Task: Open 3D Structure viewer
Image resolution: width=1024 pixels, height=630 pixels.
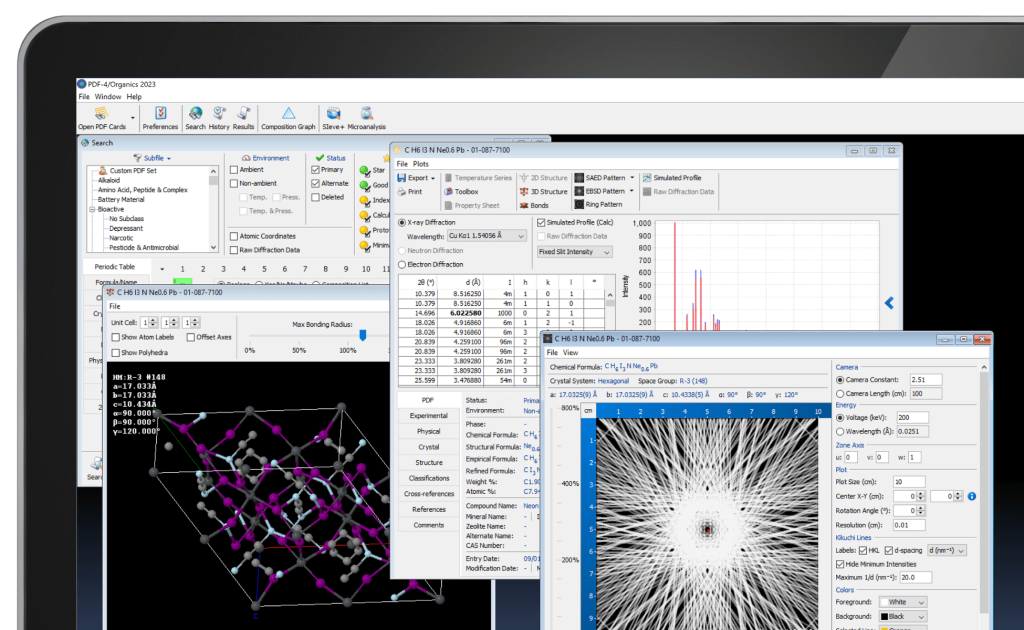Action: click(543, 192)
